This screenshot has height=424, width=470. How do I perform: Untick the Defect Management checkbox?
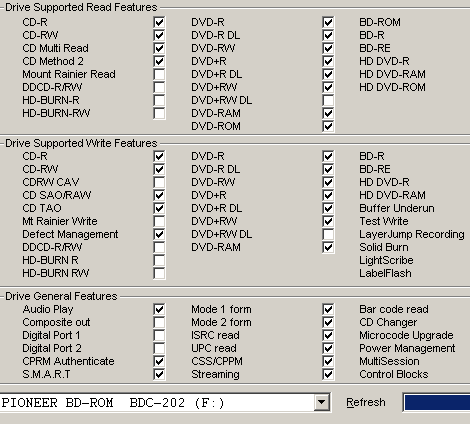159,234
